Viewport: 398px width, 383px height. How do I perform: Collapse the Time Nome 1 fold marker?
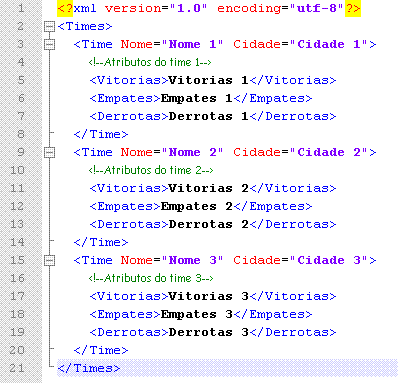[49, 44]
